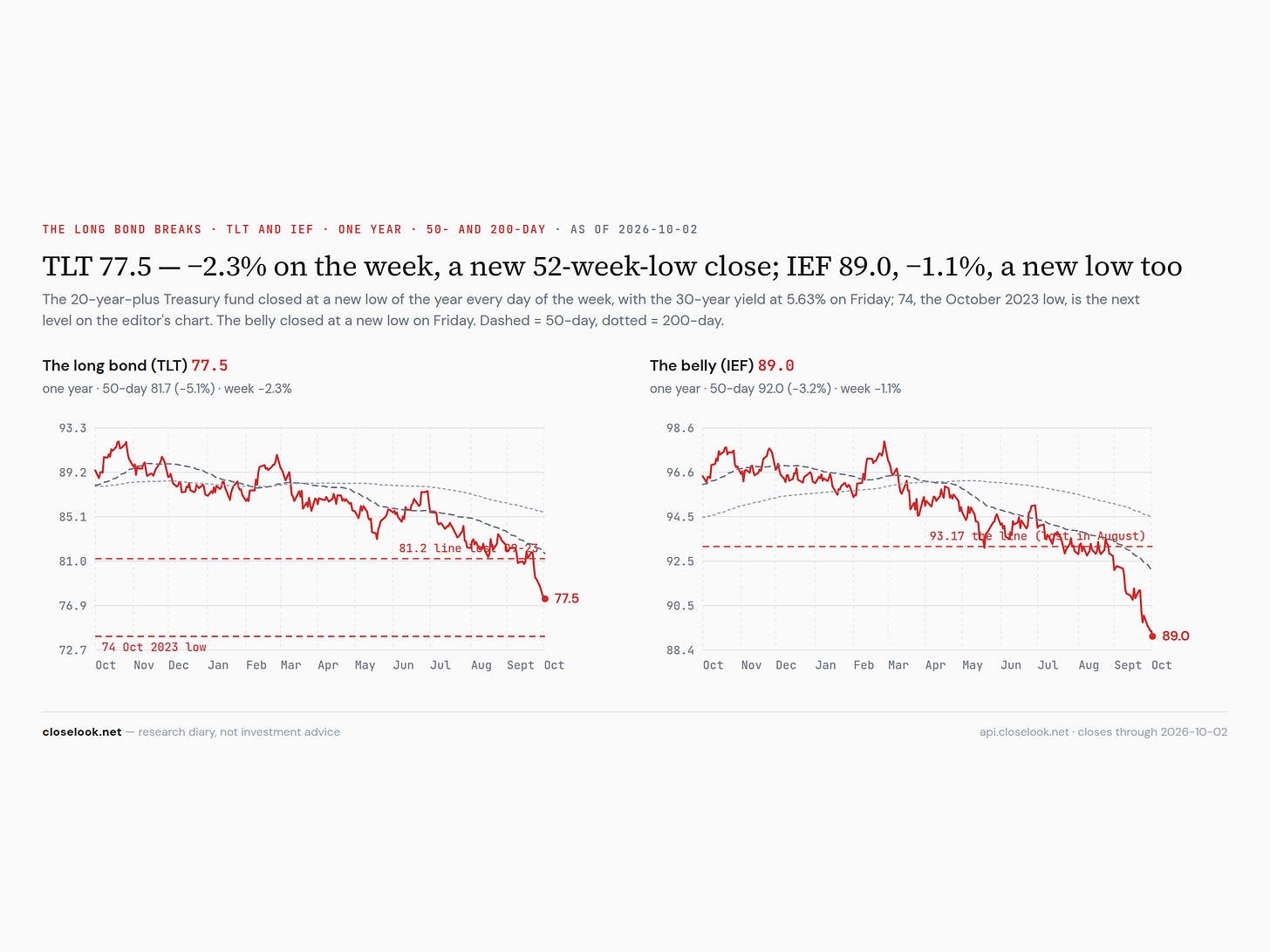Click the "AS OF 2026-10-02" date label
Screen dimensions: 1270x952
pyautogui.click(x=634, y=229)
